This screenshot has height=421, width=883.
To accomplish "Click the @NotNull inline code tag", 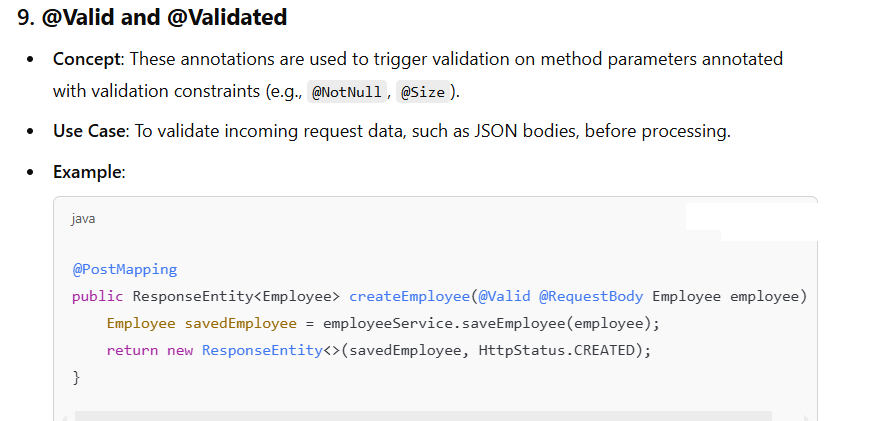I will (x=346, y=92).
